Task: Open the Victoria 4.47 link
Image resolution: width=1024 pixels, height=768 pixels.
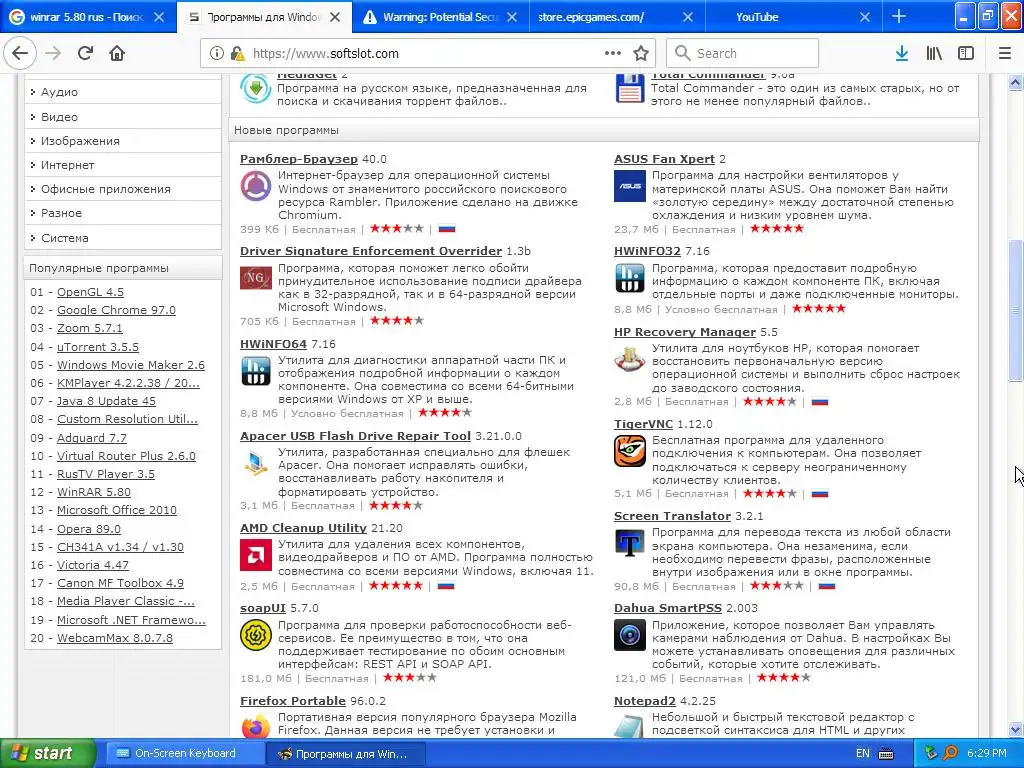Action: 93,565
